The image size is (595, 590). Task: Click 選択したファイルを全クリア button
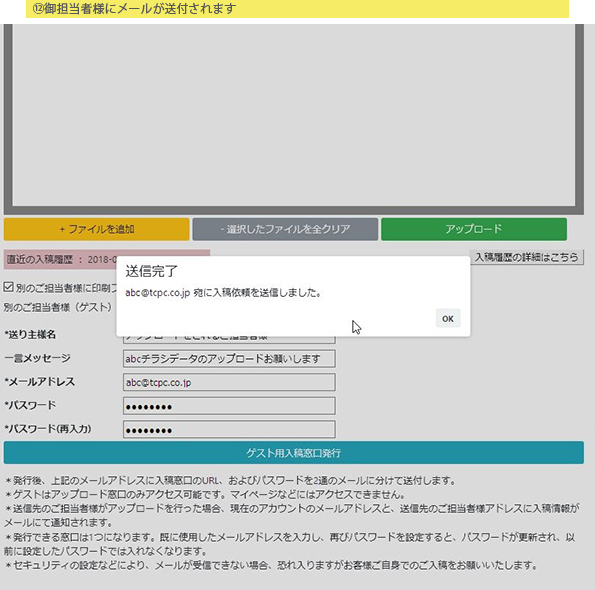point(285,229)
